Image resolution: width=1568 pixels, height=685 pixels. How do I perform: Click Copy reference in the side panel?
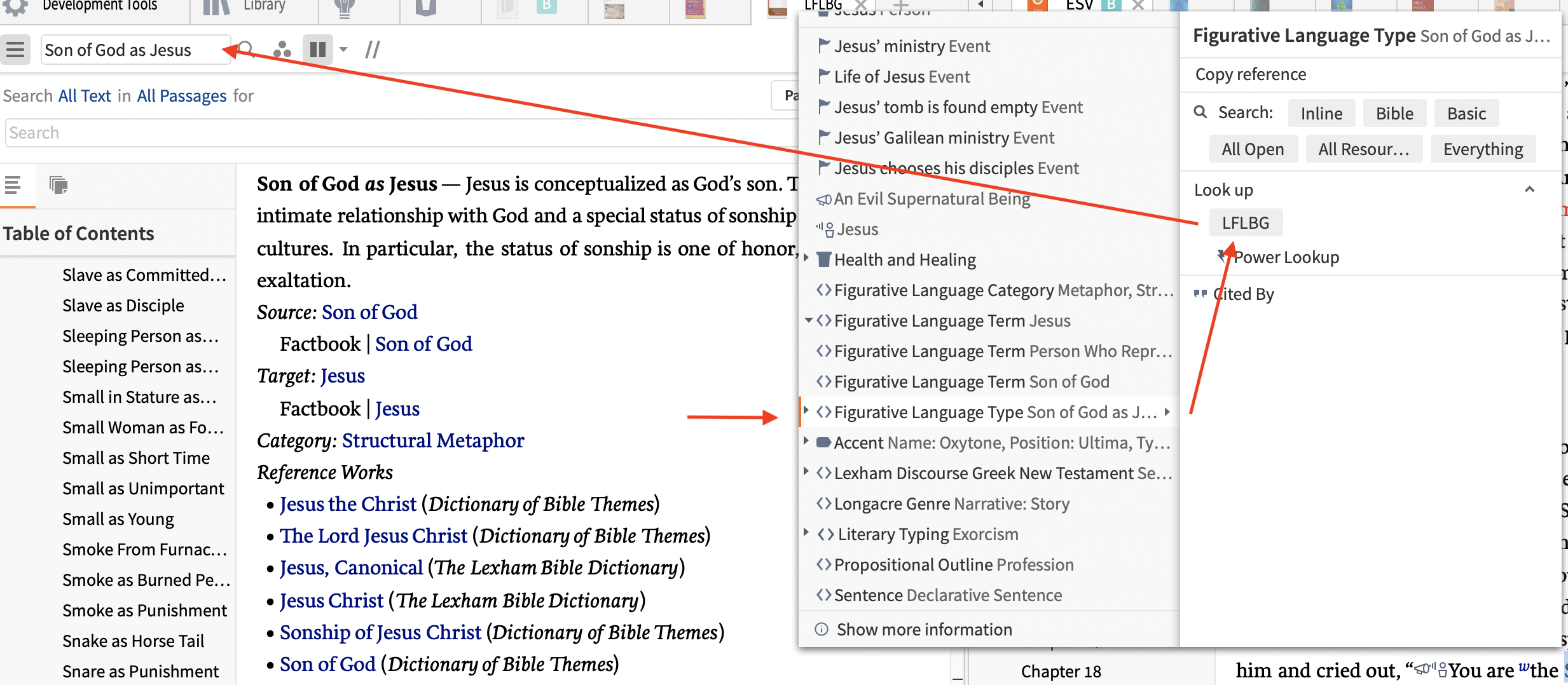point(1251,74)
